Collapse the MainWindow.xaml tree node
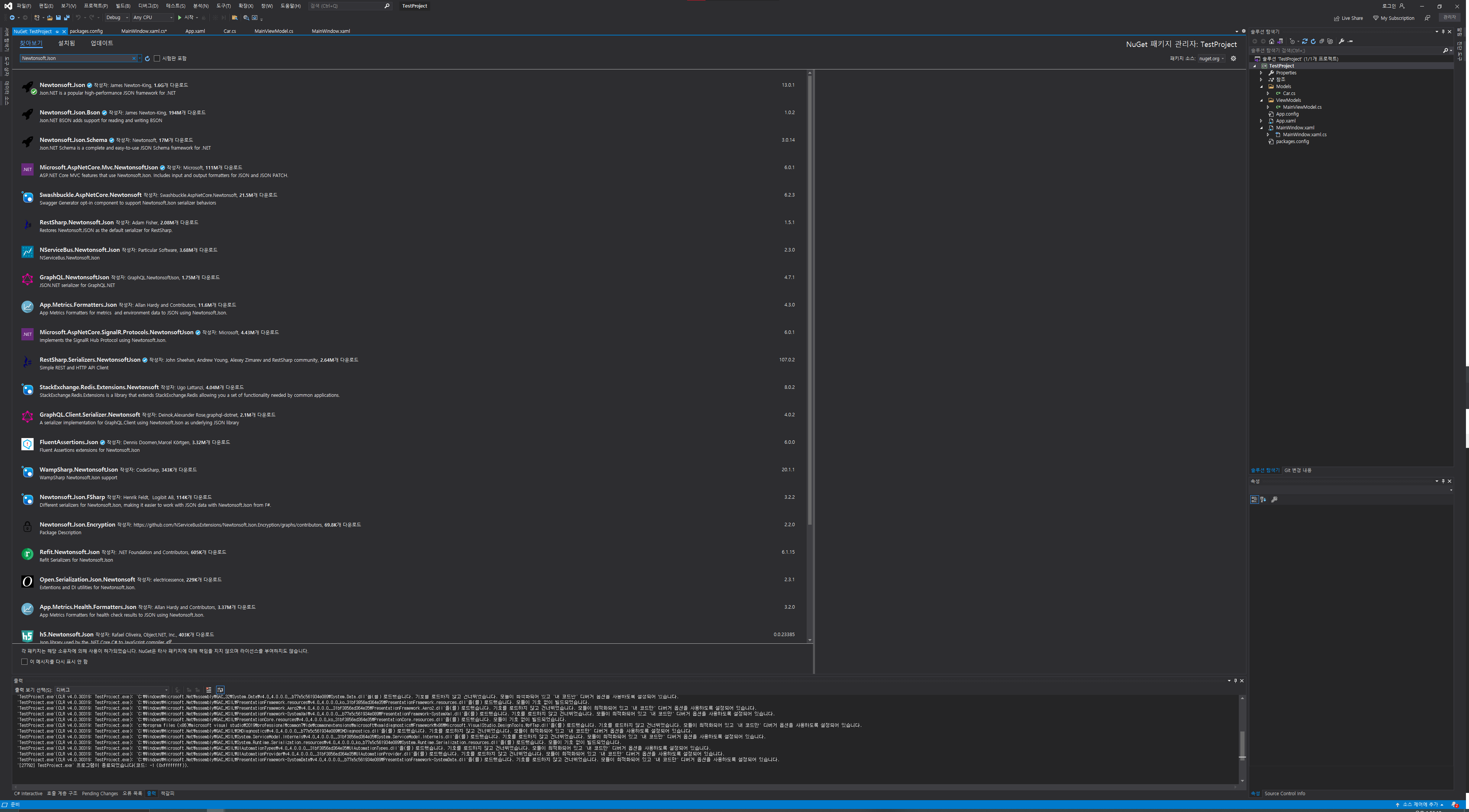This screenshot has width=1469, height=812. click(1261, 128)
